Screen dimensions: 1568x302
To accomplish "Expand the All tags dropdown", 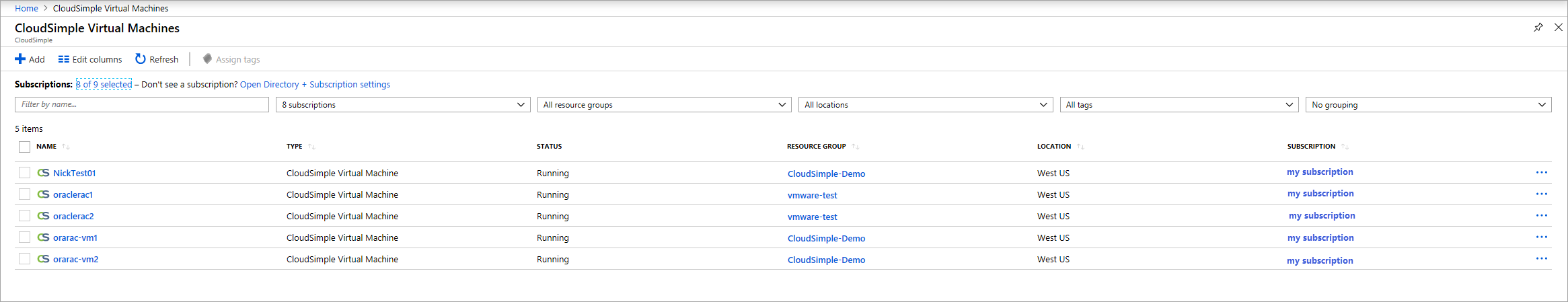I will [x=1179, y=105].
